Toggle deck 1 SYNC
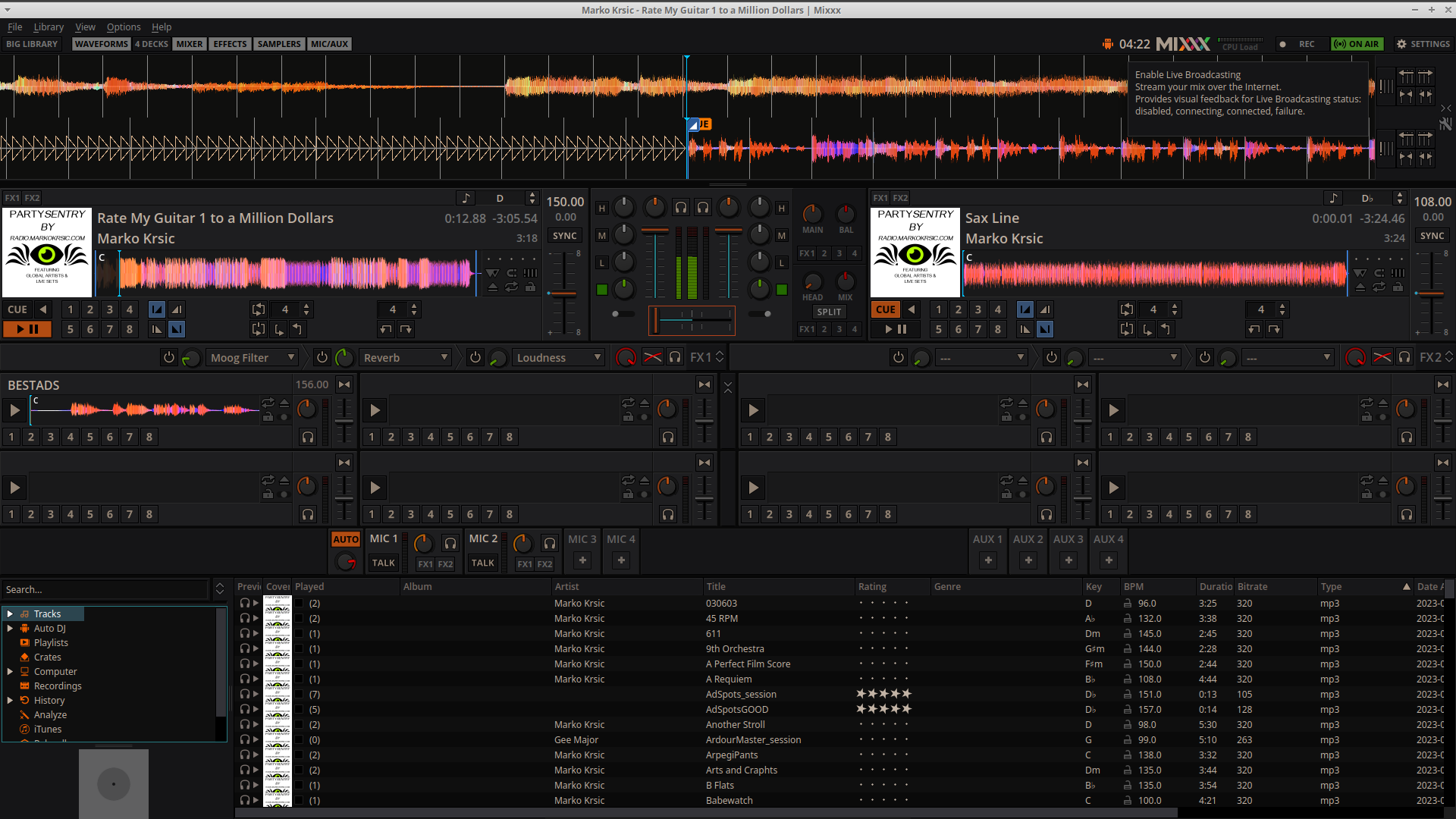The width and height of the screenshot is (1456, 819). tap(564, 236)
